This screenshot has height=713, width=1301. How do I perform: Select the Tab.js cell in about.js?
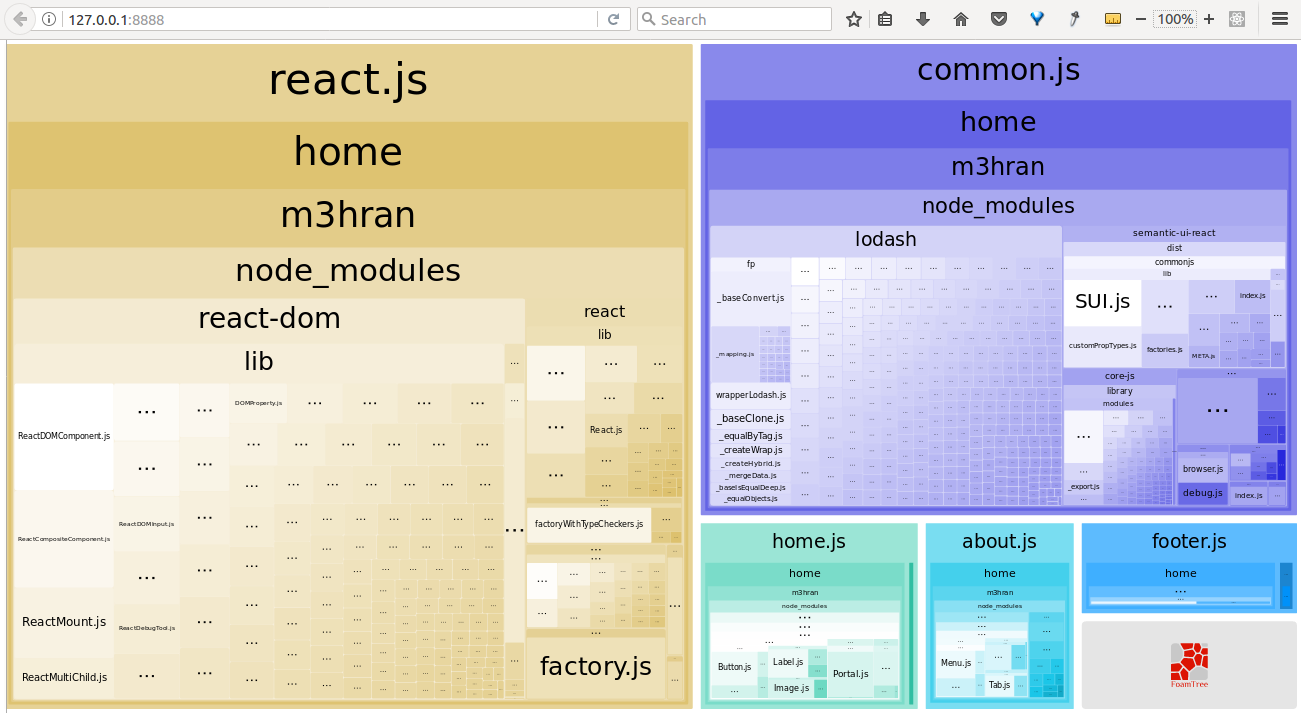[x=999, y=685]
